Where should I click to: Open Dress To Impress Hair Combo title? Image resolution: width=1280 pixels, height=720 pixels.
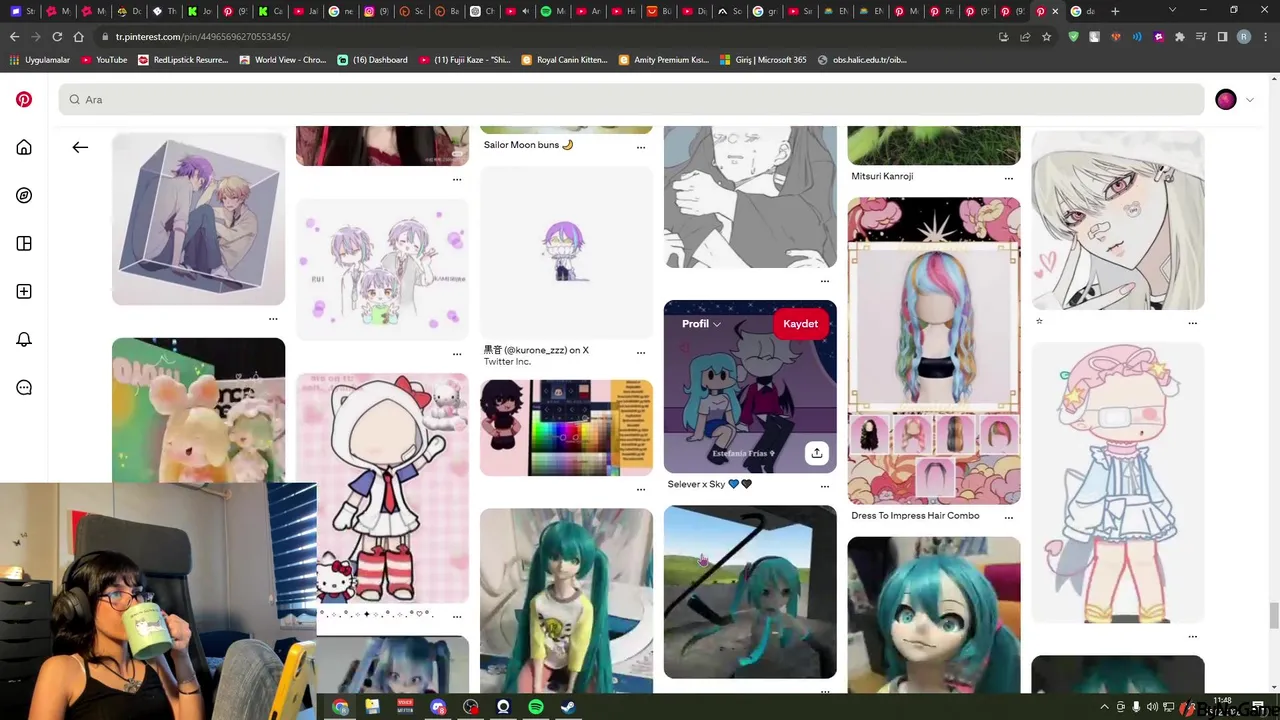tap(915, 516)
